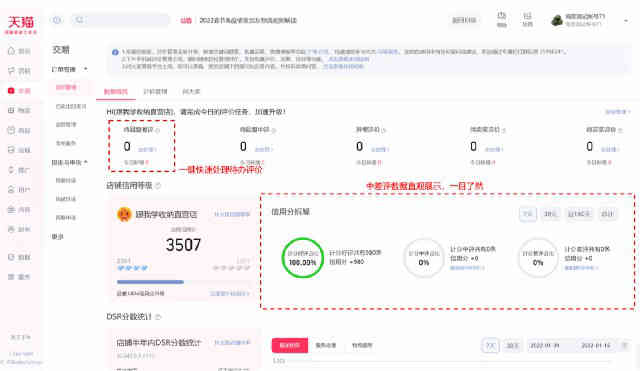Screen dimensions: 640x371
Task: Click the 推广 icon in left sidebar
Action: (11, 170)
